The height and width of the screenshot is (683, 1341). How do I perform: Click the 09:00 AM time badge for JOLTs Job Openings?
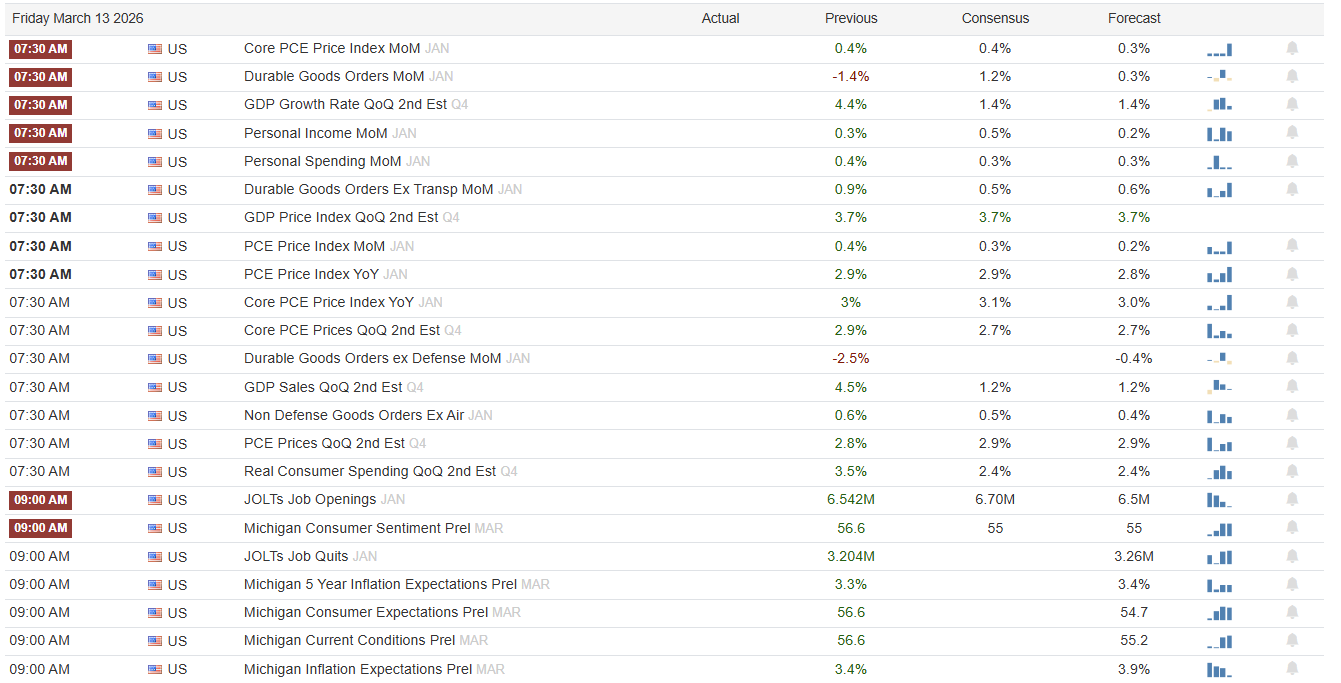(40, 500)
